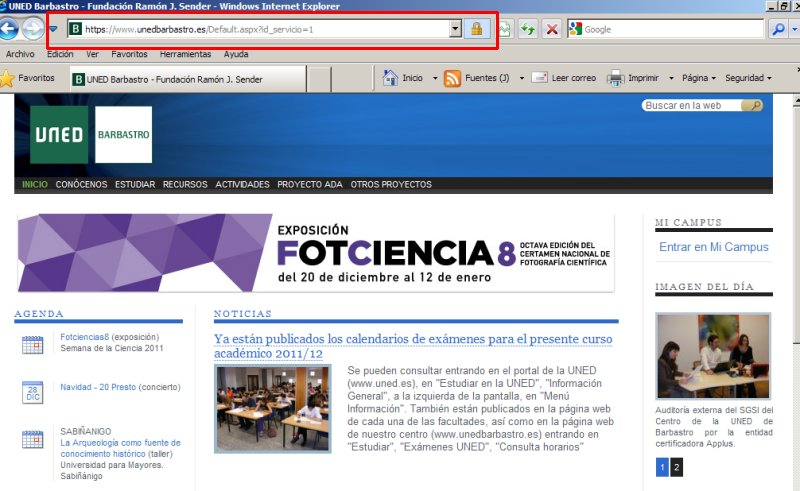
Task: Expand the address bar URL history dropdown
Action: click(455, 29)
